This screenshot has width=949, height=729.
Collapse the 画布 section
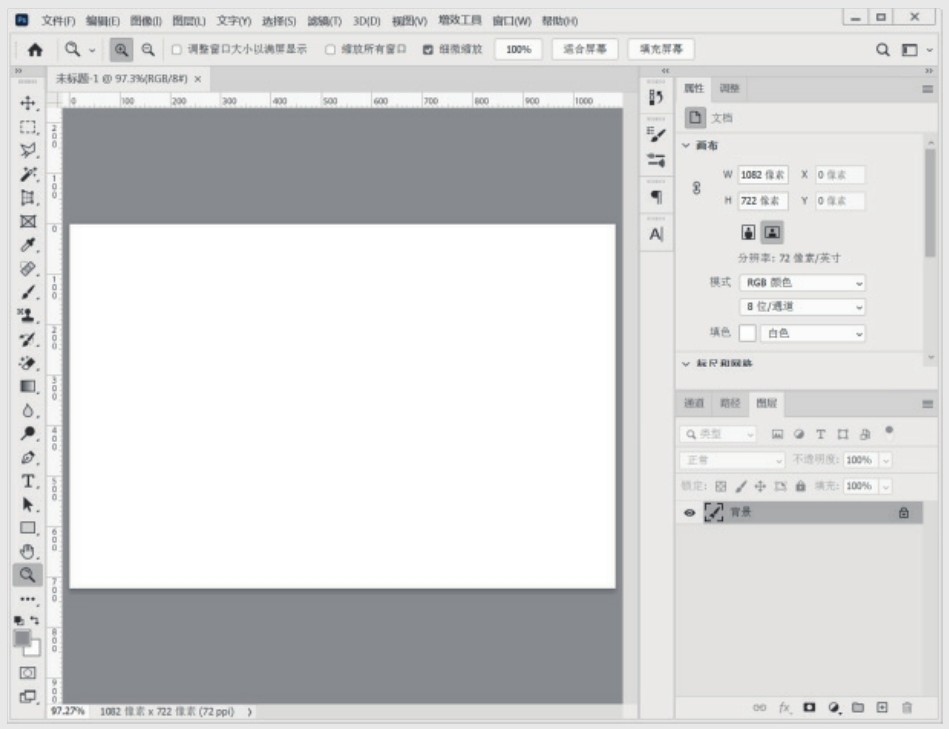pyautogui.click(x=686, y=146)
